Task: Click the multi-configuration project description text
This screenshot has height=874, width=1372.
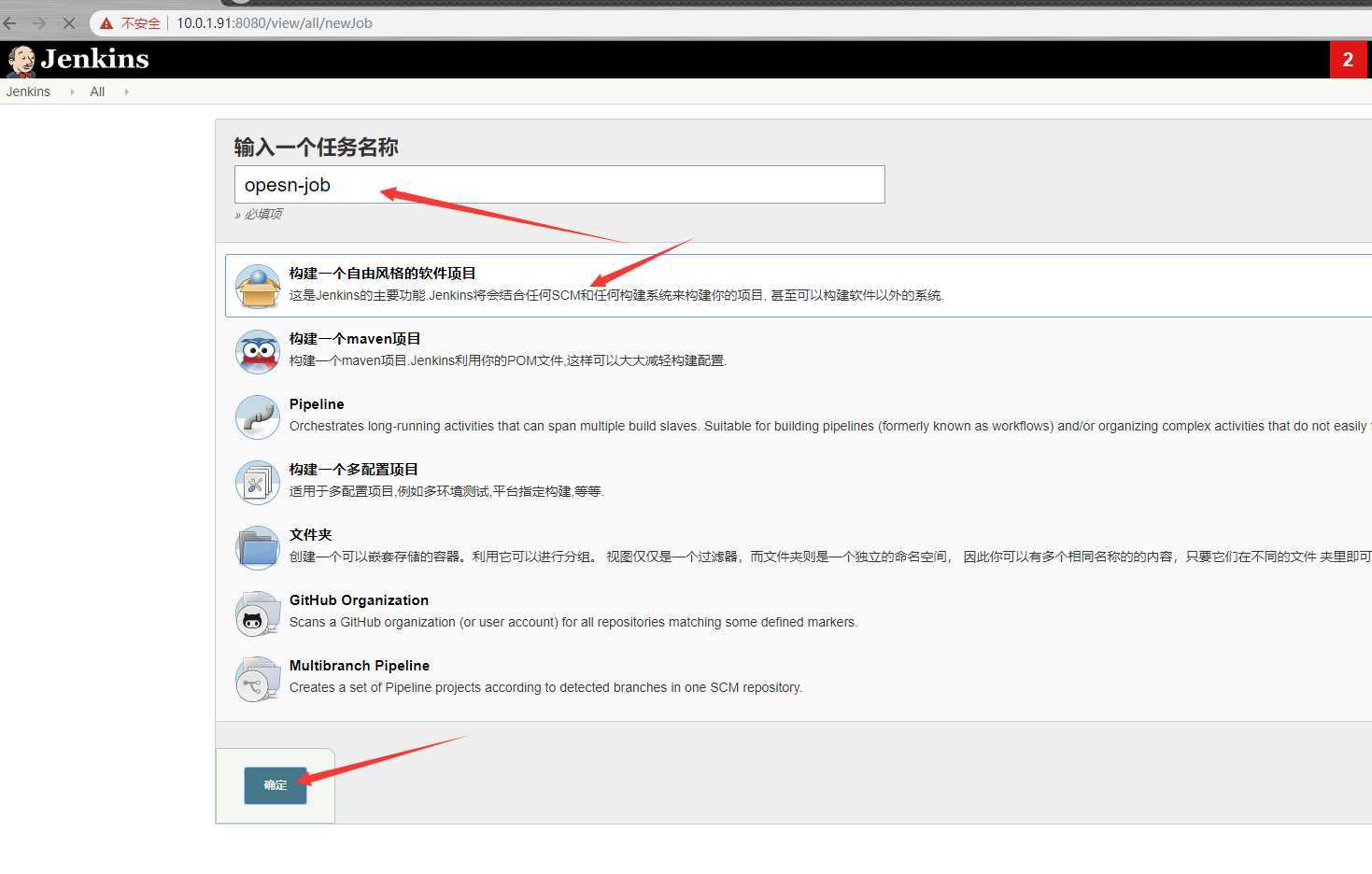Action: 446,491
